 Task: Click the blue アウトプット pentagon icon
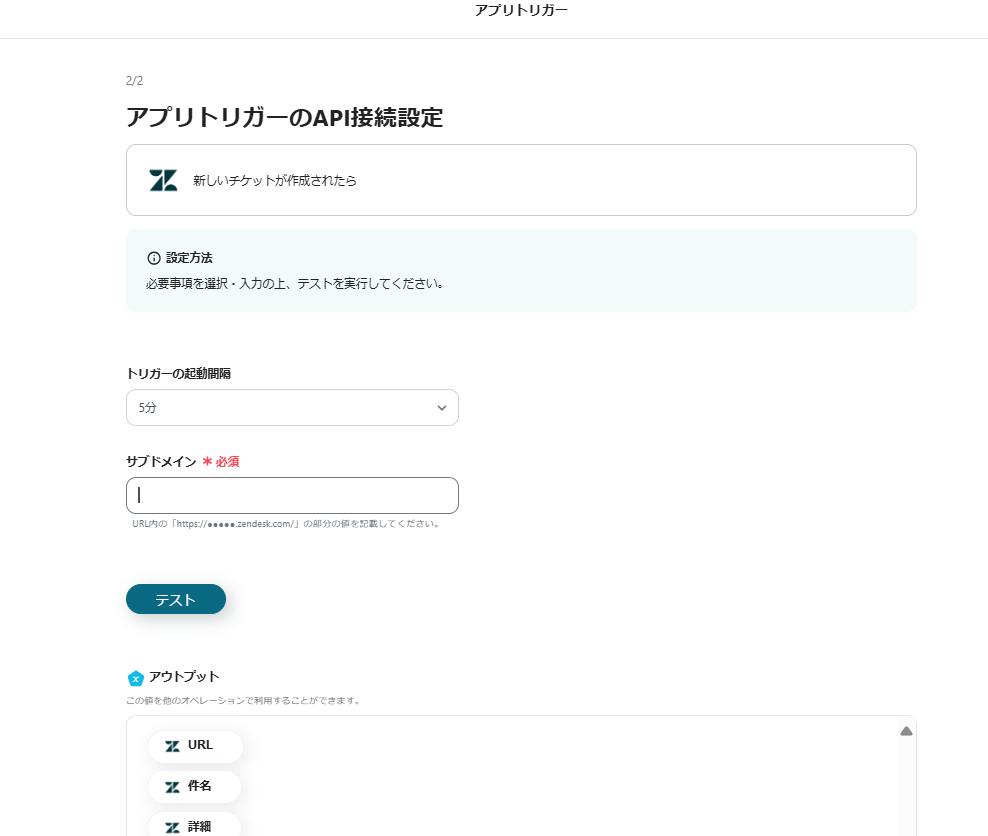135,679
